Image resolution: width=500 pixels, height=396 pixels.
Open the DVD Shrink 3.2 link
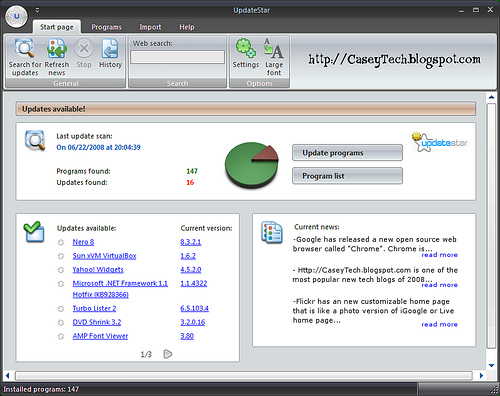pyautogui.click(x=97, y=322)
